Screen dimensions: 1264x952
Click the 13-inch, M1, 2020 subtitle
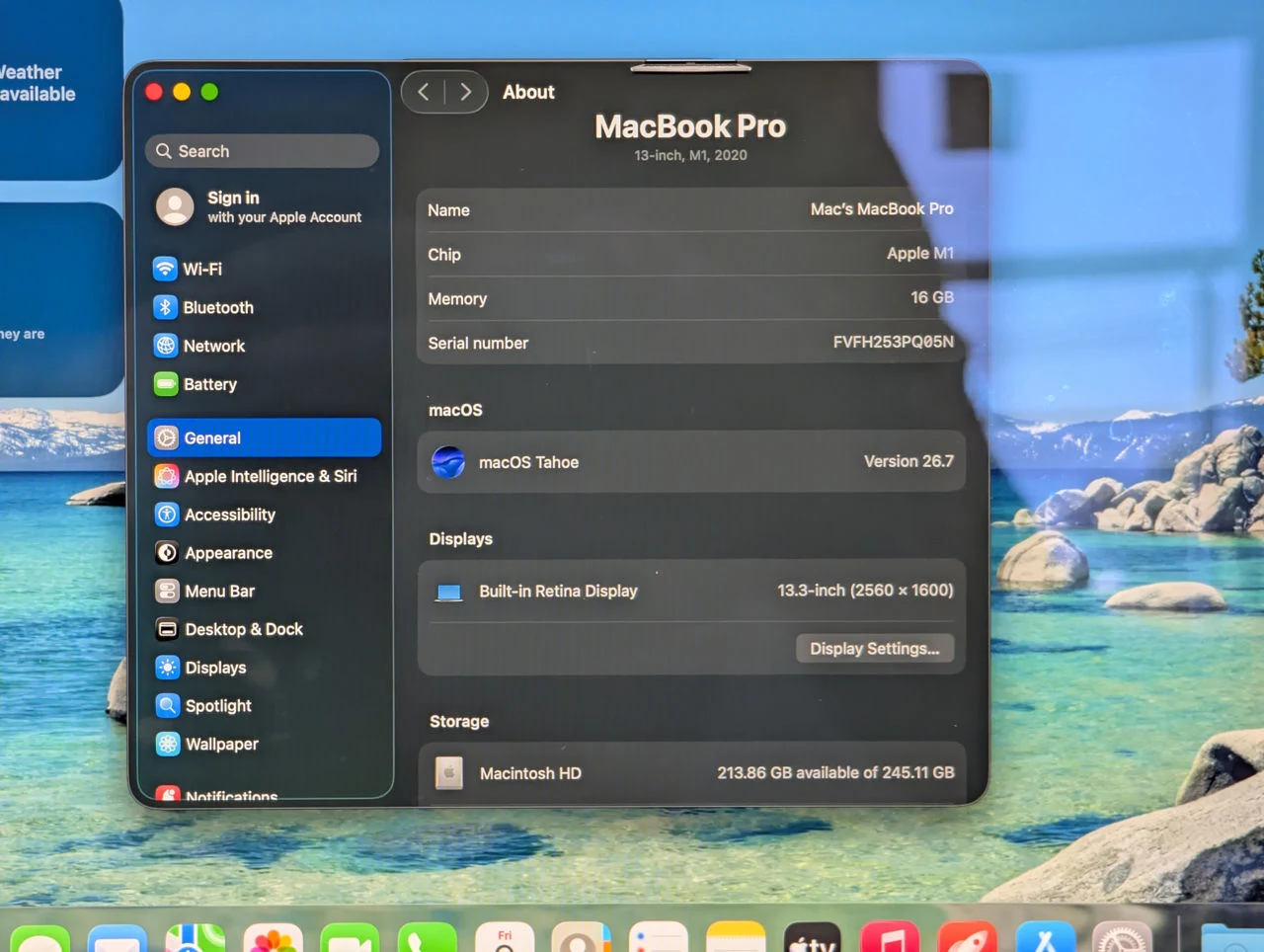tap(690, 155)
